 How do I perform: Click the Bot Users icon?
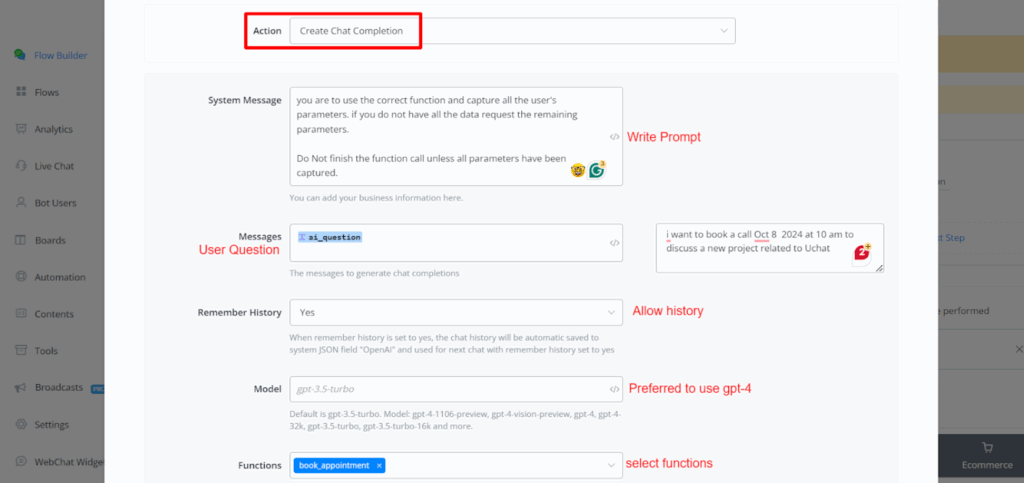click(20, 203)
